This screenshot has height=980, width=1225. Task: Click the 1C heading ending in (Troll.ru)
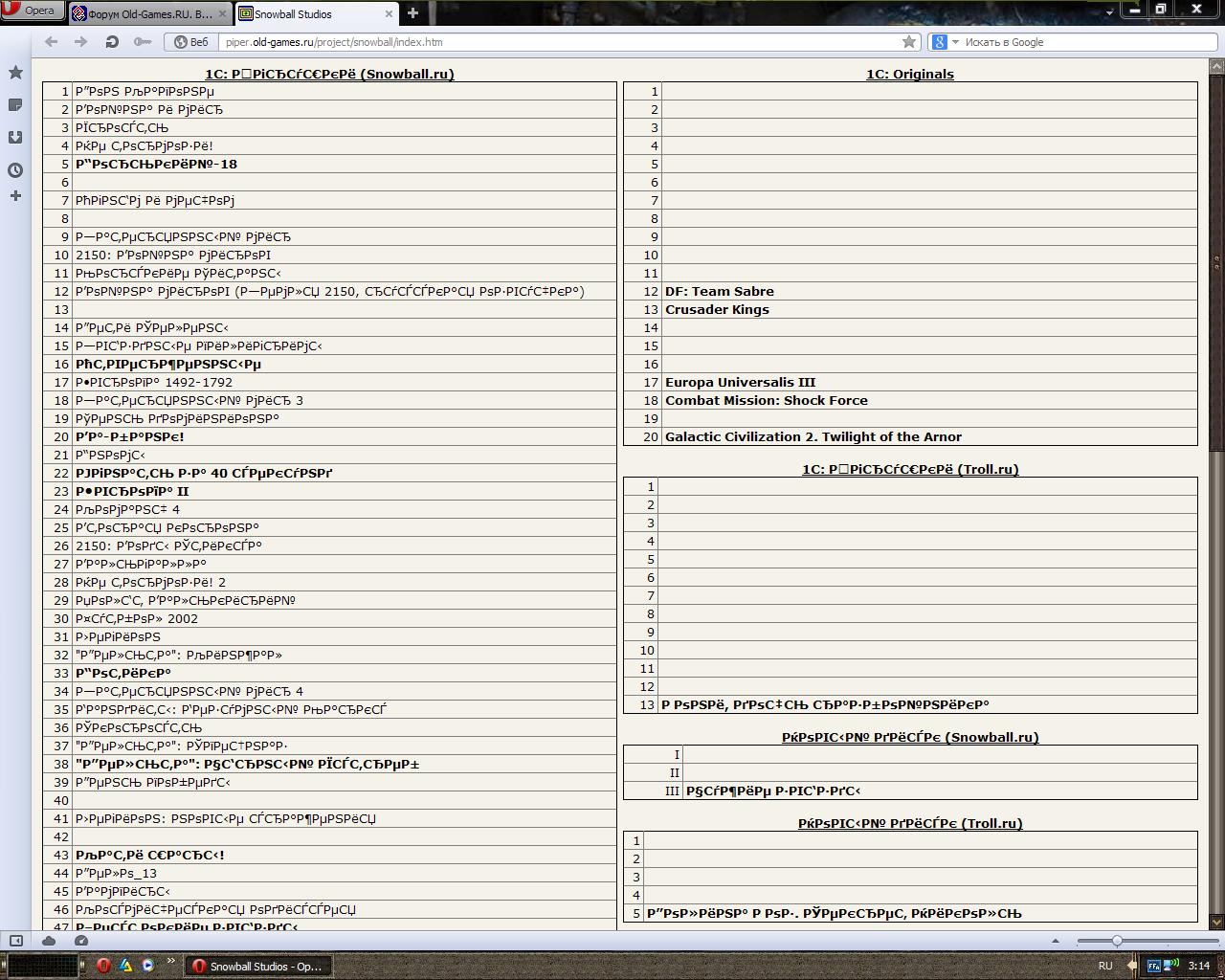(910, 469)
